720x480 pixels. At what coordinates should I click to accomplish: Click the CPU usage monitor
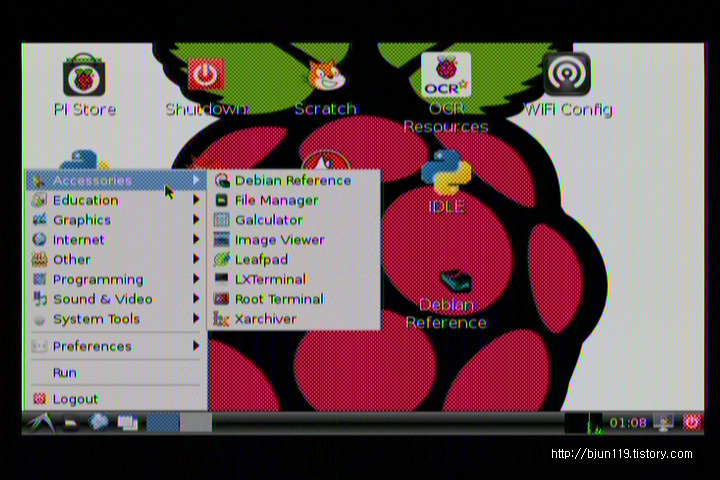[x=584, y=423]
